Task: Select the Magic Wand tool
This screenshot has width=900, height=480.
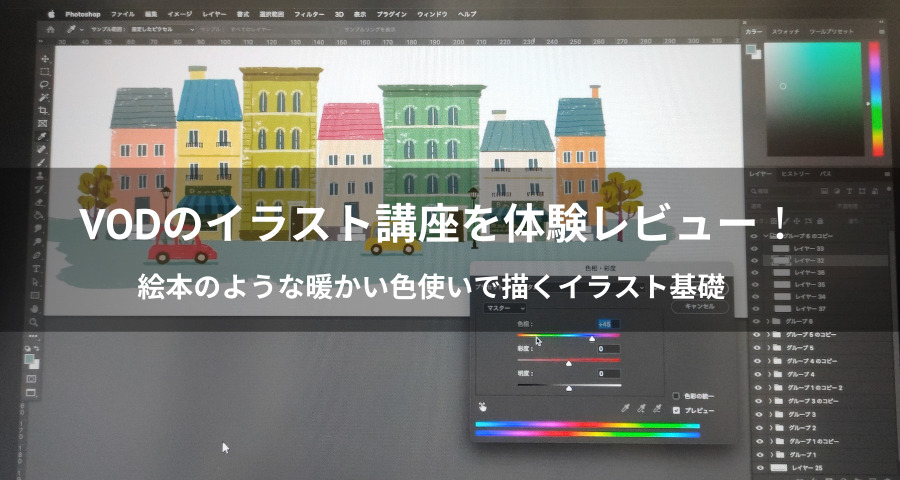Action: [44, 98]
